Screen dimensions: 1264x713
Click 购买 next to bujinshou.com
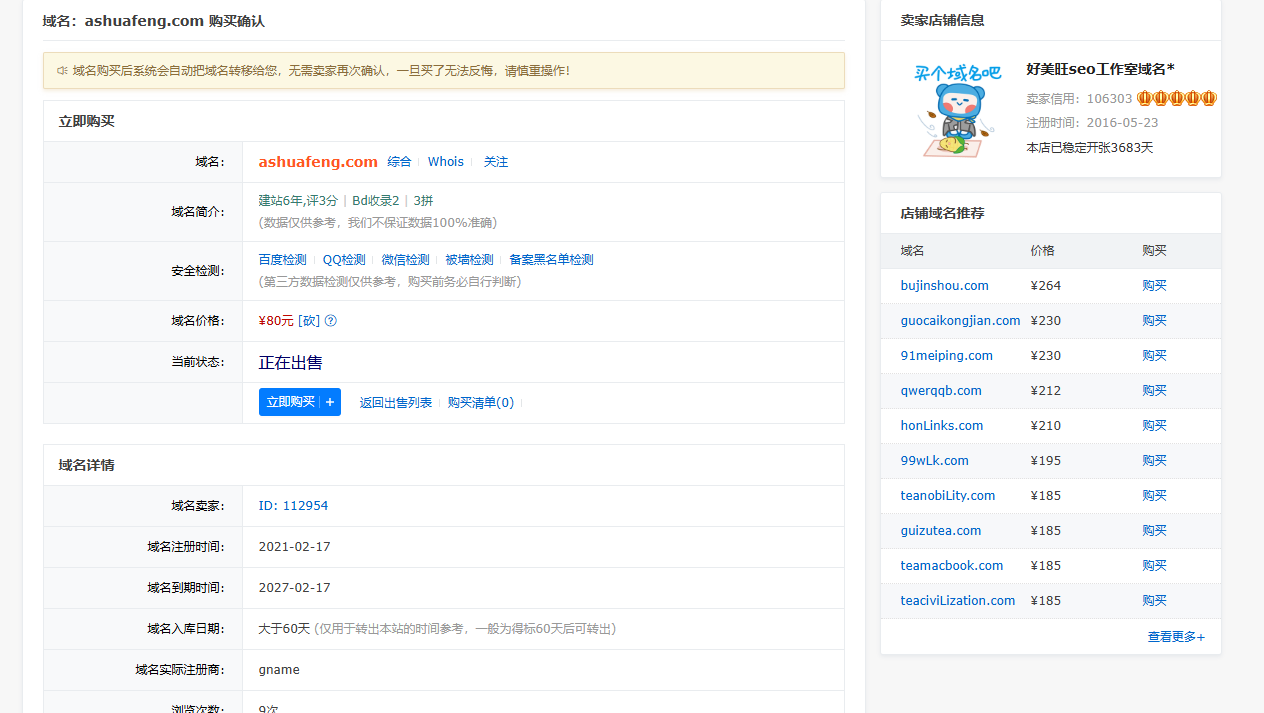(1154, 286)
